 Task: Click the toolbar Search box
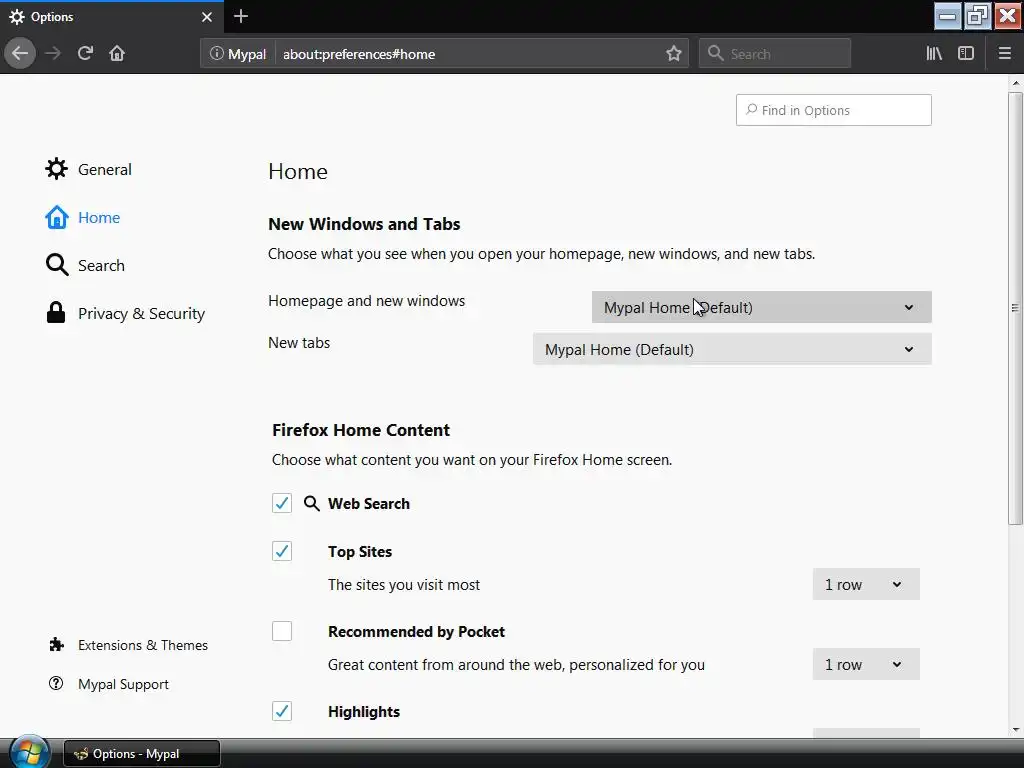coord(775,54)
